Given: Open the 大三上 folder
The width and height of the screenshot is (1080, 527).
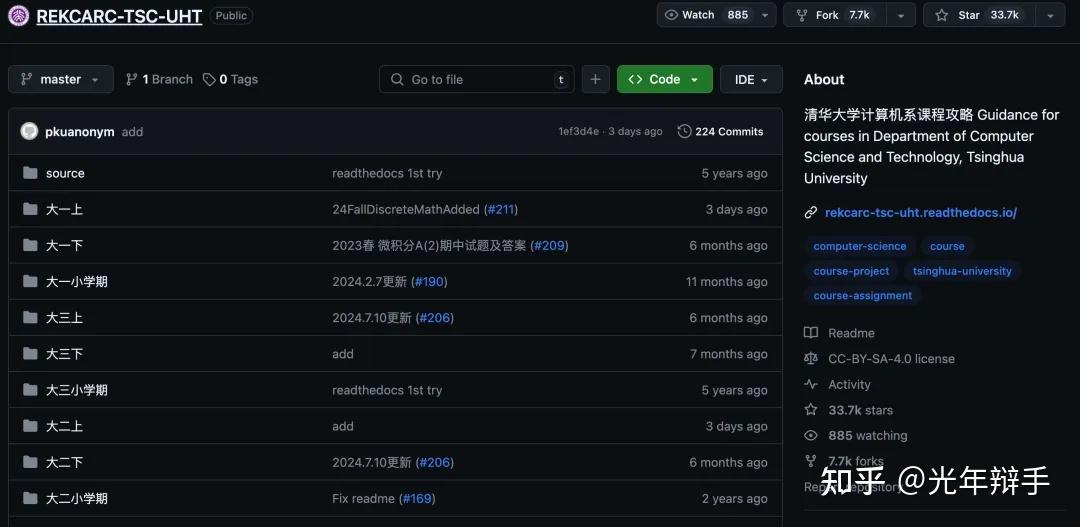Looking at the screenshot, I should pyautogui.click(x=65, y=318).
